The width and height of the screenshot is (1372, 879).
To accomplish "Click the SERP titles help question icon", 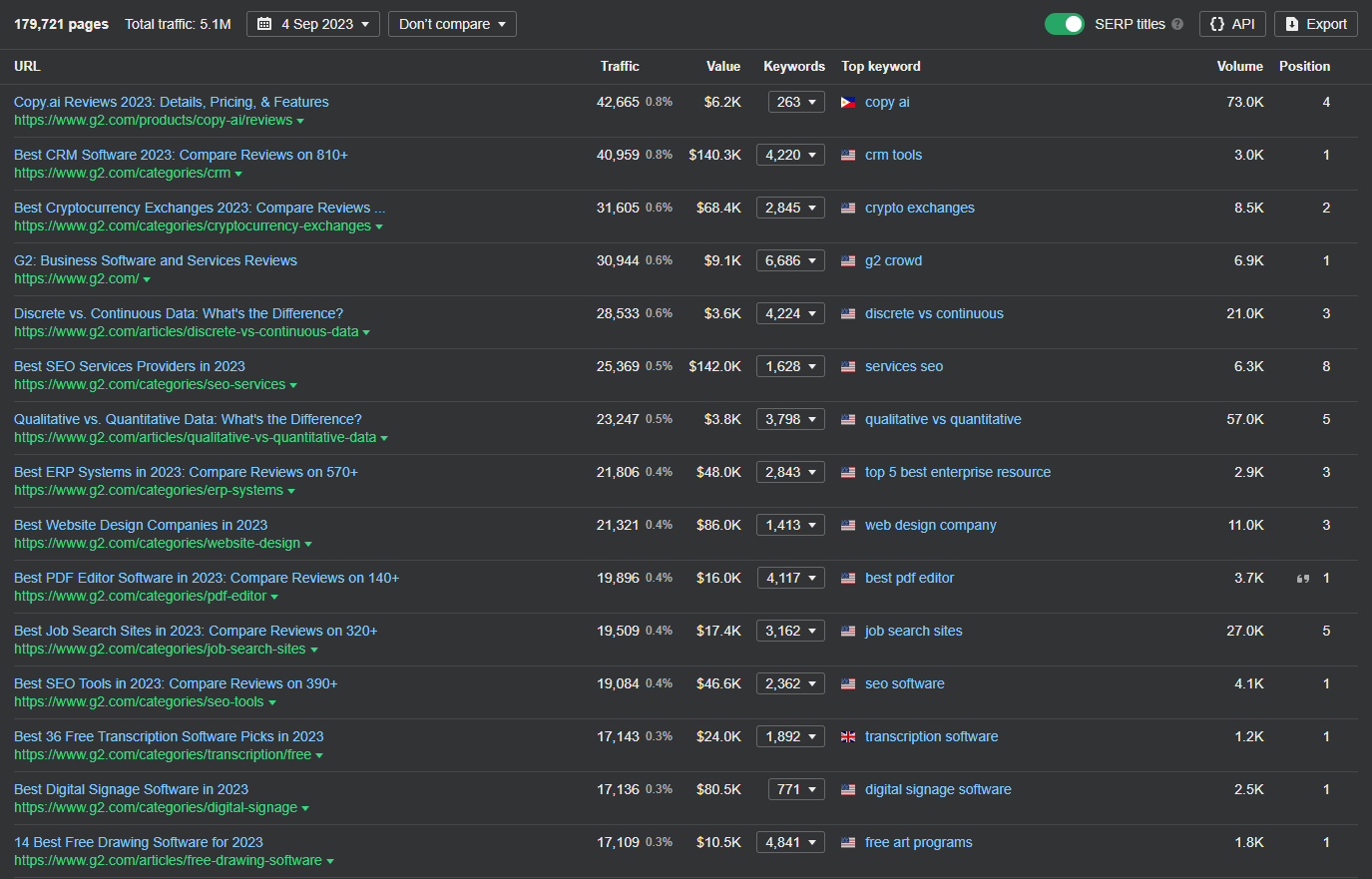I will (x=1177, y=24).
